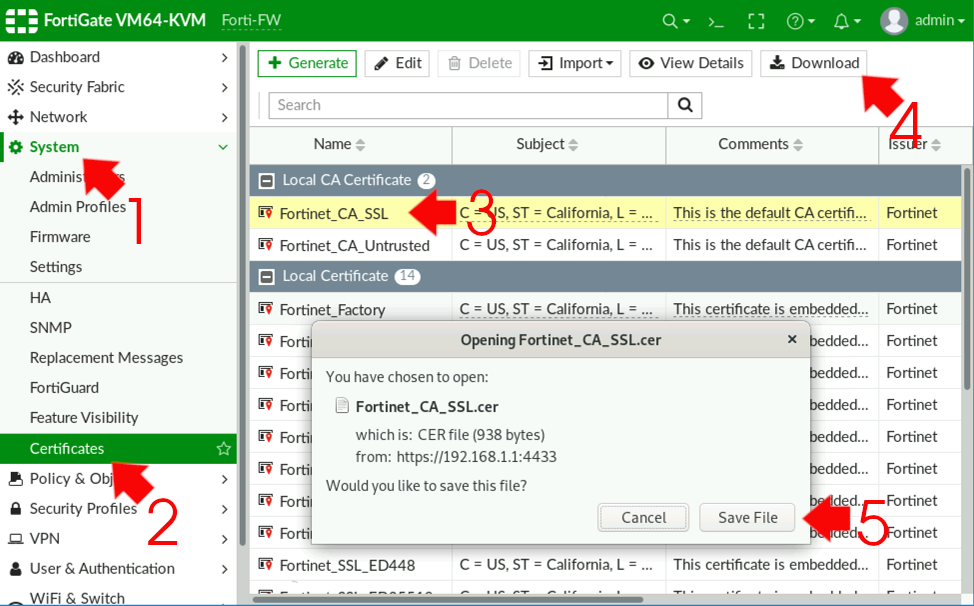
Task: Close the Opening Fortinet_CA_SSL.cer dialog
Action: pyautogui.click(x=792, y=339)
